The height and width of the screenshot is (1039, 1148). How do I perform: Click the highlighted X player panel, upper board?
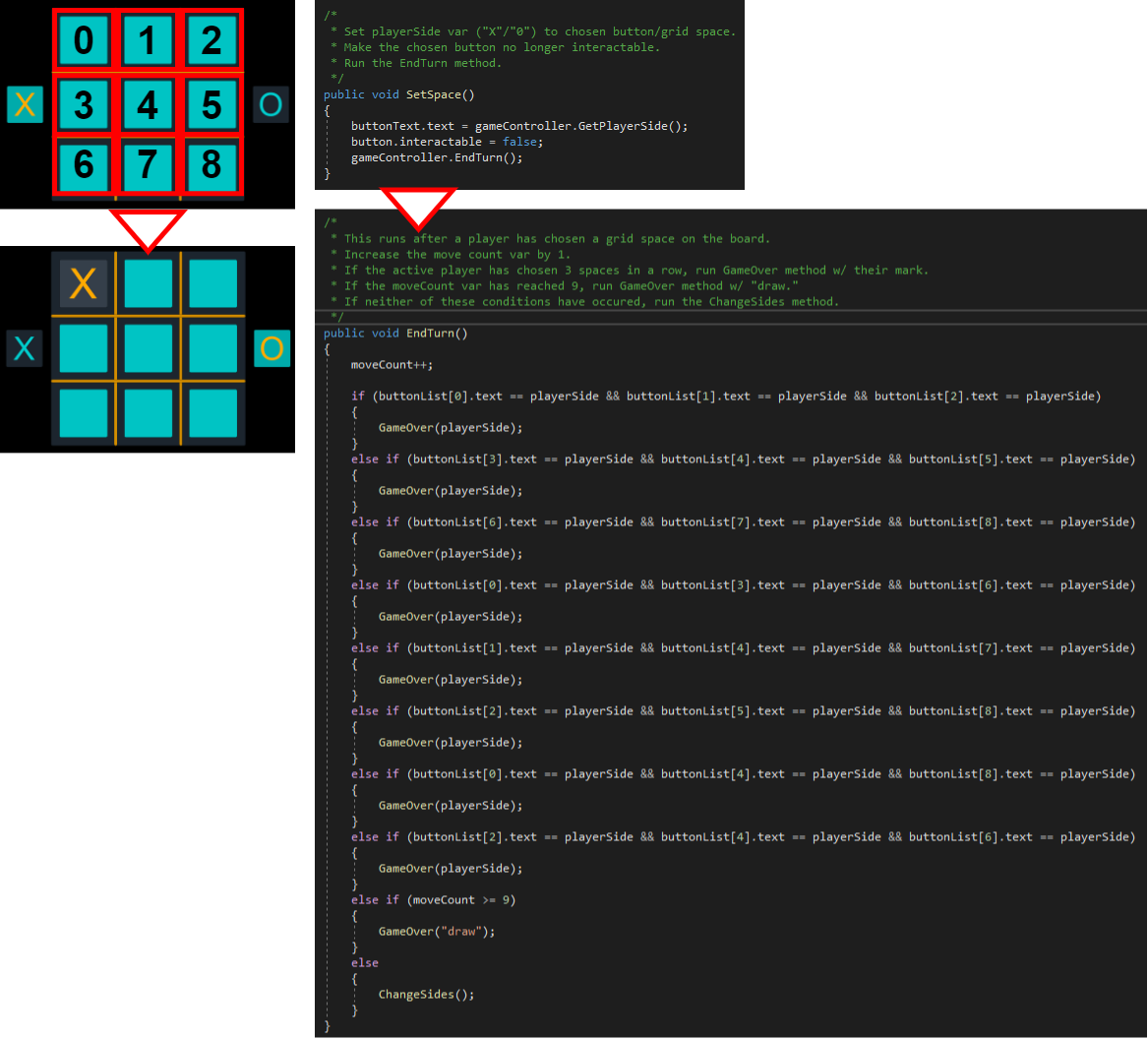point(25,104)
